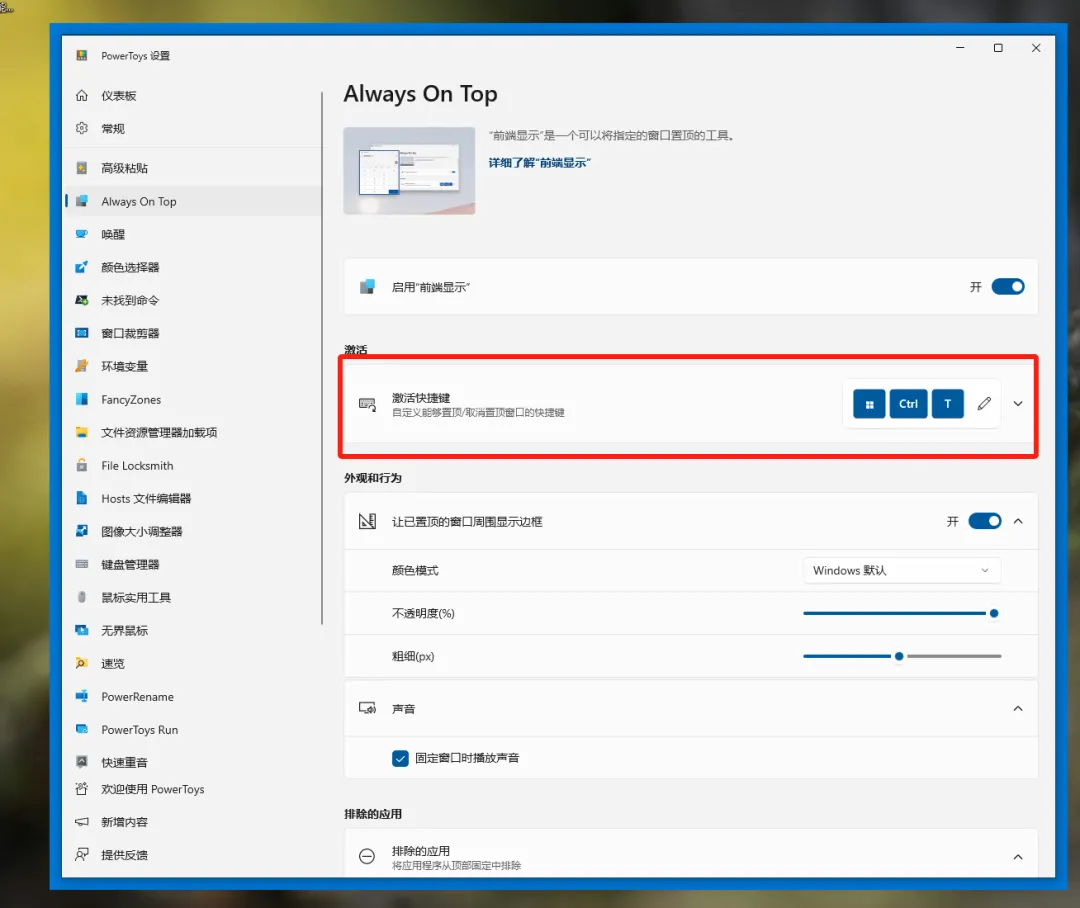The image size is (1080, 908).
Task: Click the 高级粘贴 clipboard icon
Action: point(81,168)
